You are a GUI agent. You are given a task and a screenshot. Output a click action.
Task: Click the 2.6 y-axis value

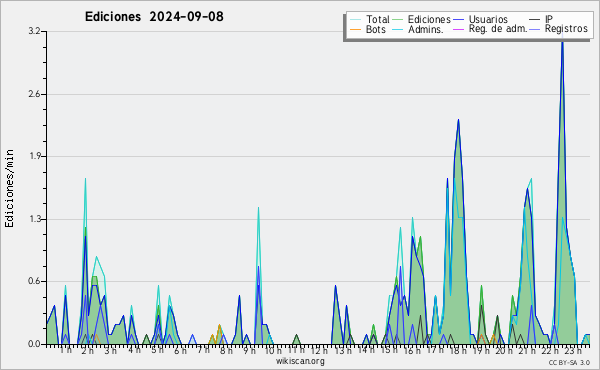pyautogui.click(x=34, y=94)
